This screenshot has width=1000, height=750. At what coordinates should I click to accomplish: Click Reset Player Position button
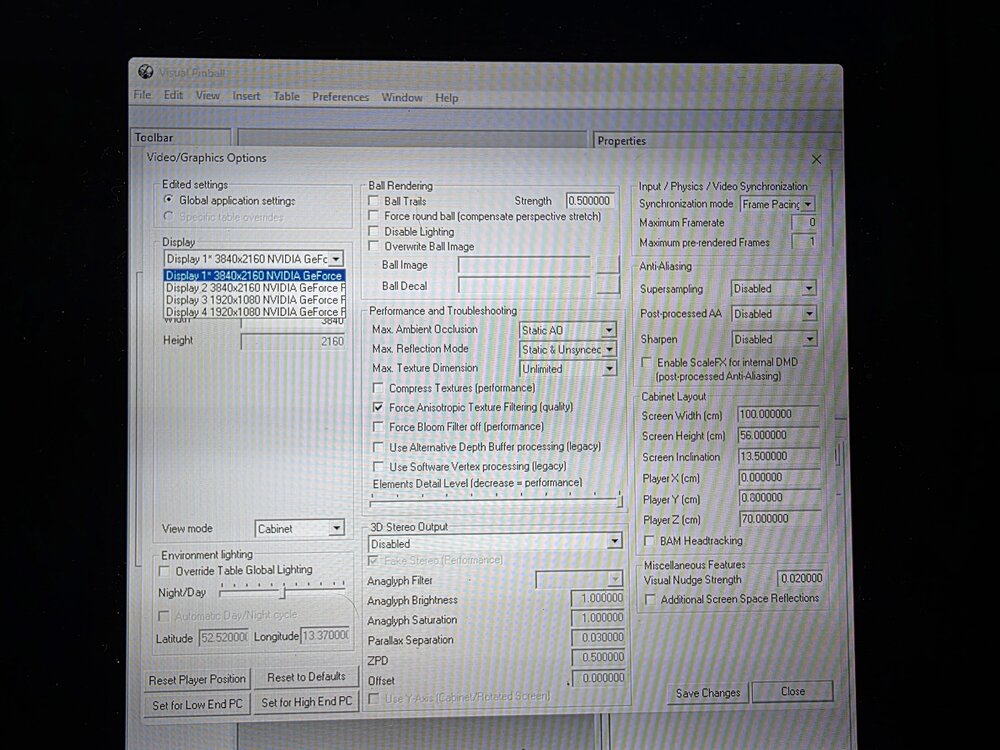click(x=197, y=680)
